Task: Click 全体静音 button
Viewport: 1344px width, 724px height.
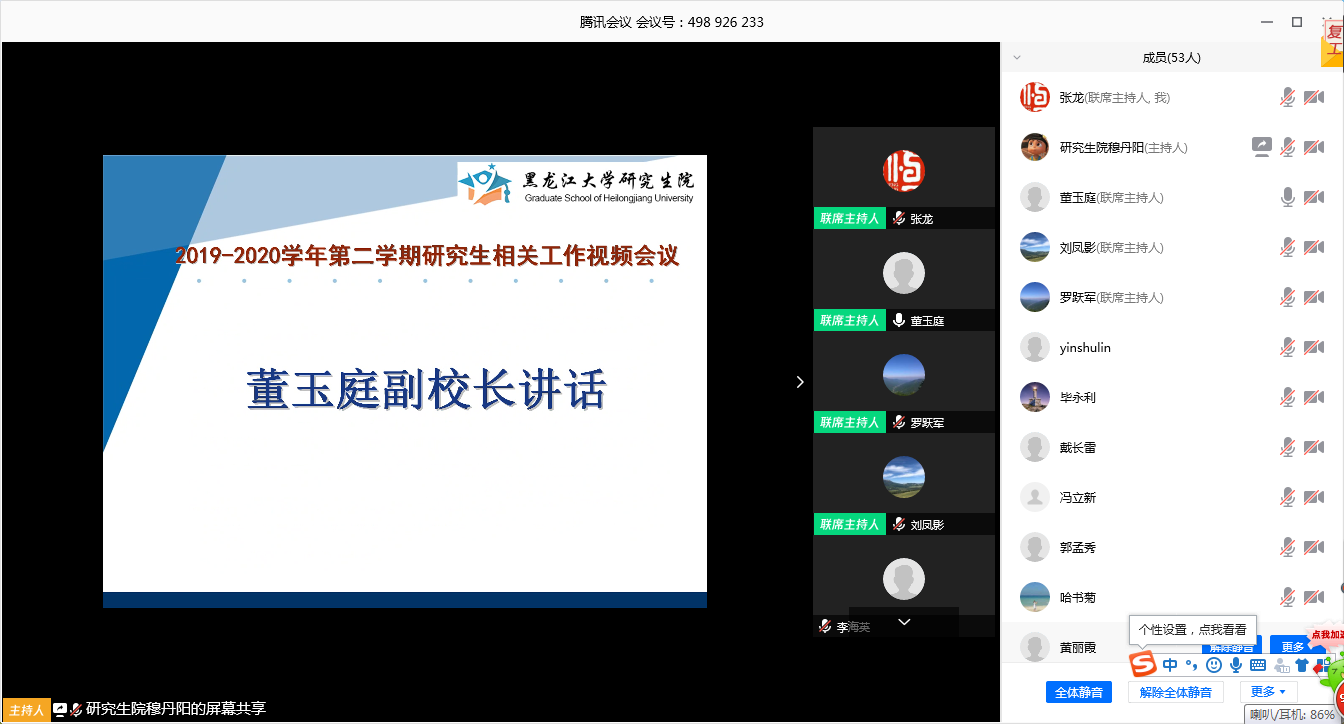Action: pos(1079,692)
